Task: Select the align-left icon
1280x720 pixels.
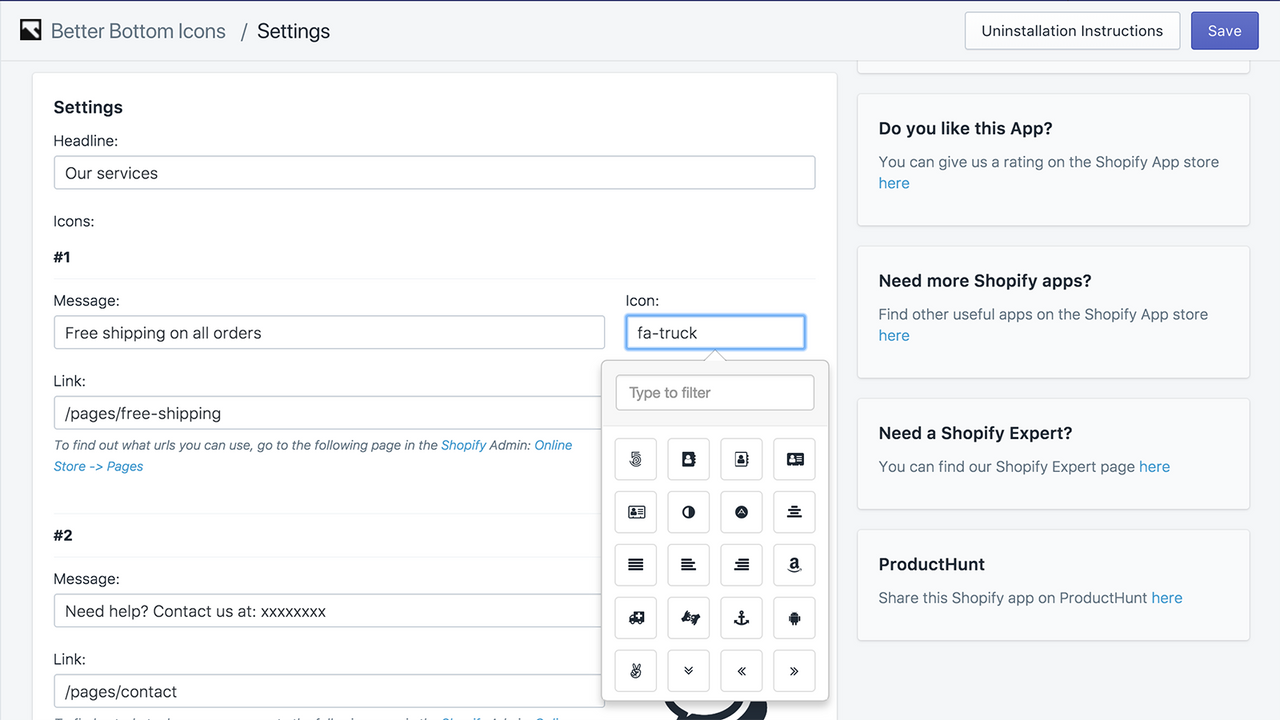Action: tap(688, 565)
